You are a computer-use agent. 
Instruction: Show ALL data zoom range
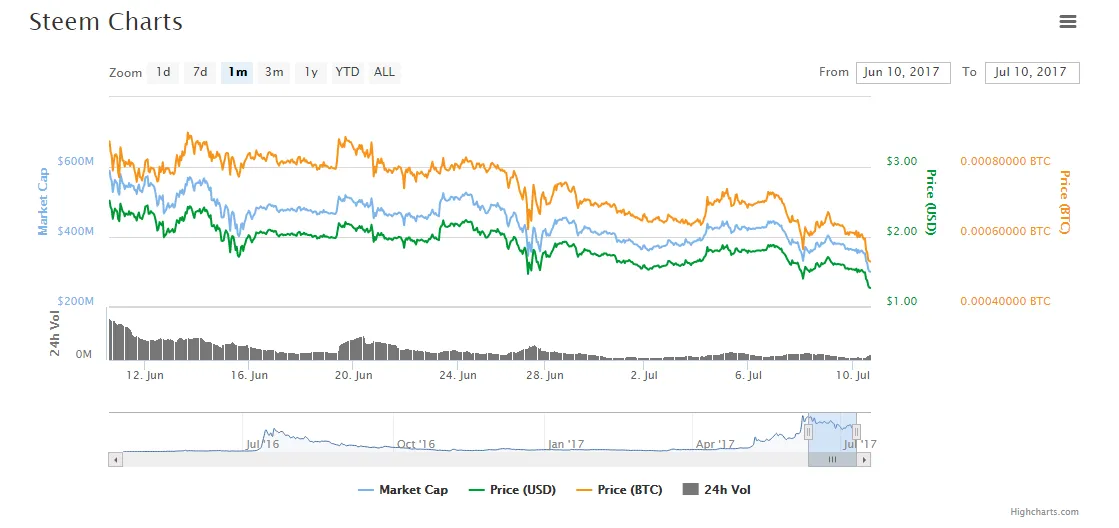click(x=385, y=72)
